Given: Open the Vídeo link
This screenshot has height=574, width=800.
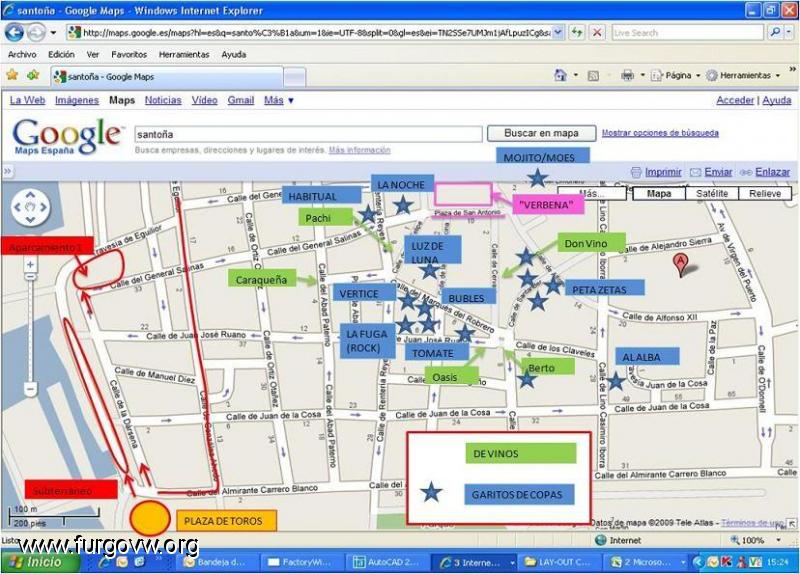Looking at the screenshot, I should click(205, 101).
